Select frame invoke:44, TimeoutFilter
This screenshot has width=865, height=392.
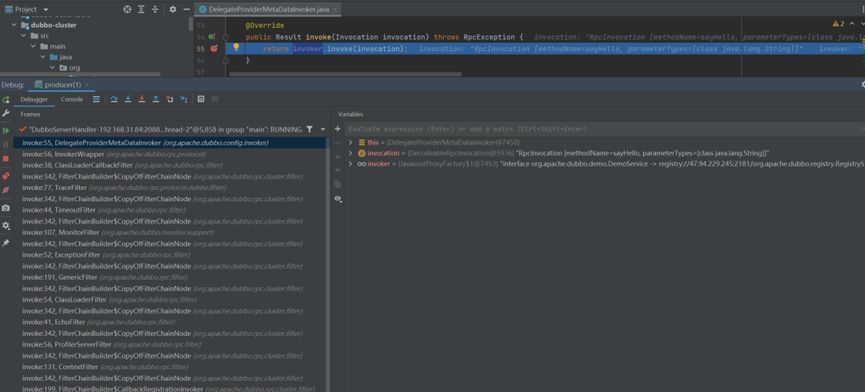[169, 210]
